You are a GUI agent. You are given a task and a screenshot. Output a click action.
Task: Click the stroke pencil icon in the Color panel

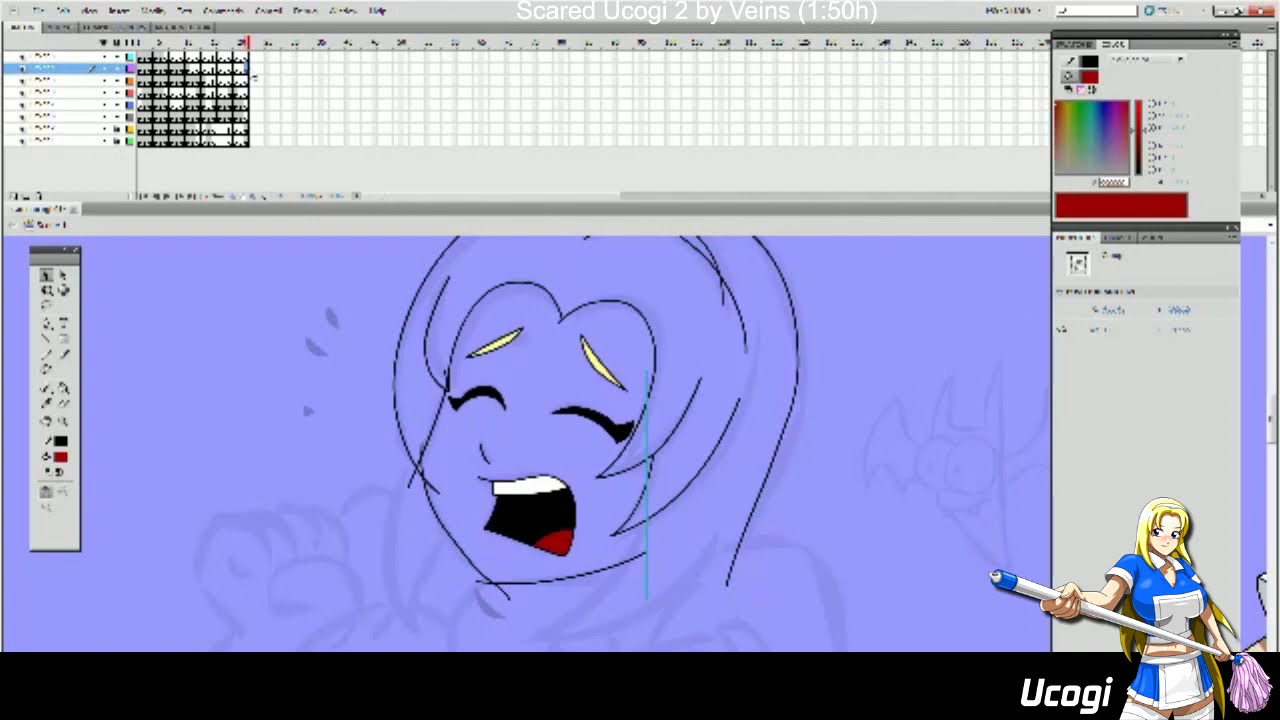(x=1069, y=61)
